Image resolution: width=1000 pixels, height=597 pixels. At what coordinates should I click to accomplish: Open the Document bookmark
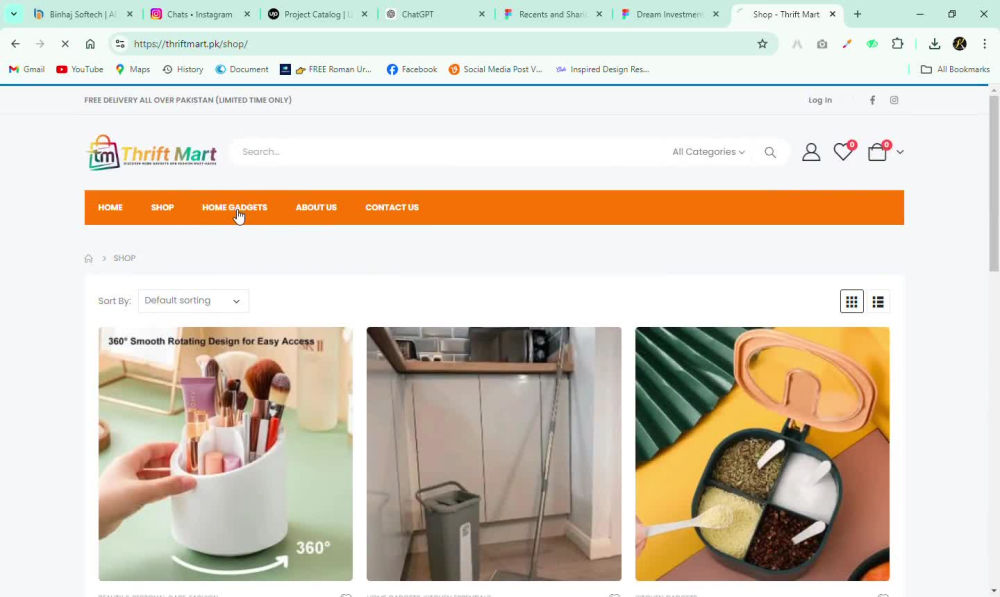pyautogui.click(x=242, y=70)
